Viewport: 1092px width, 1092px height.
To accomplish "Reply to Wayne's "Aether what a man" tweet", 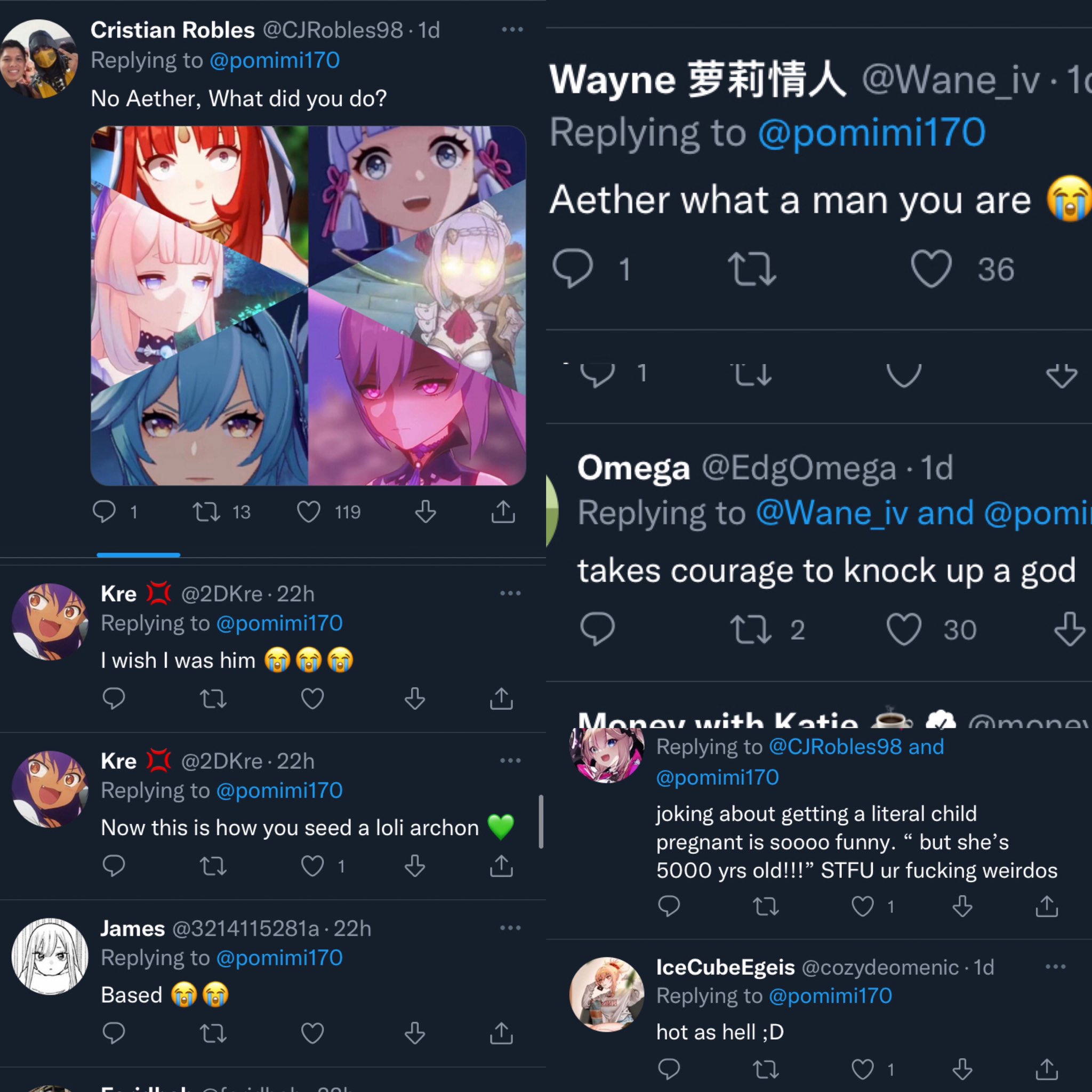I will [573, 269].
